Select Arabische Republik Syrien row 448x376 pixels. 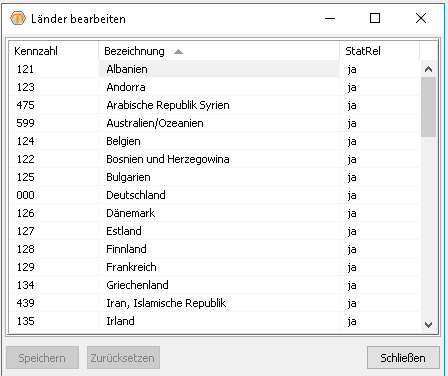(214, 105)
